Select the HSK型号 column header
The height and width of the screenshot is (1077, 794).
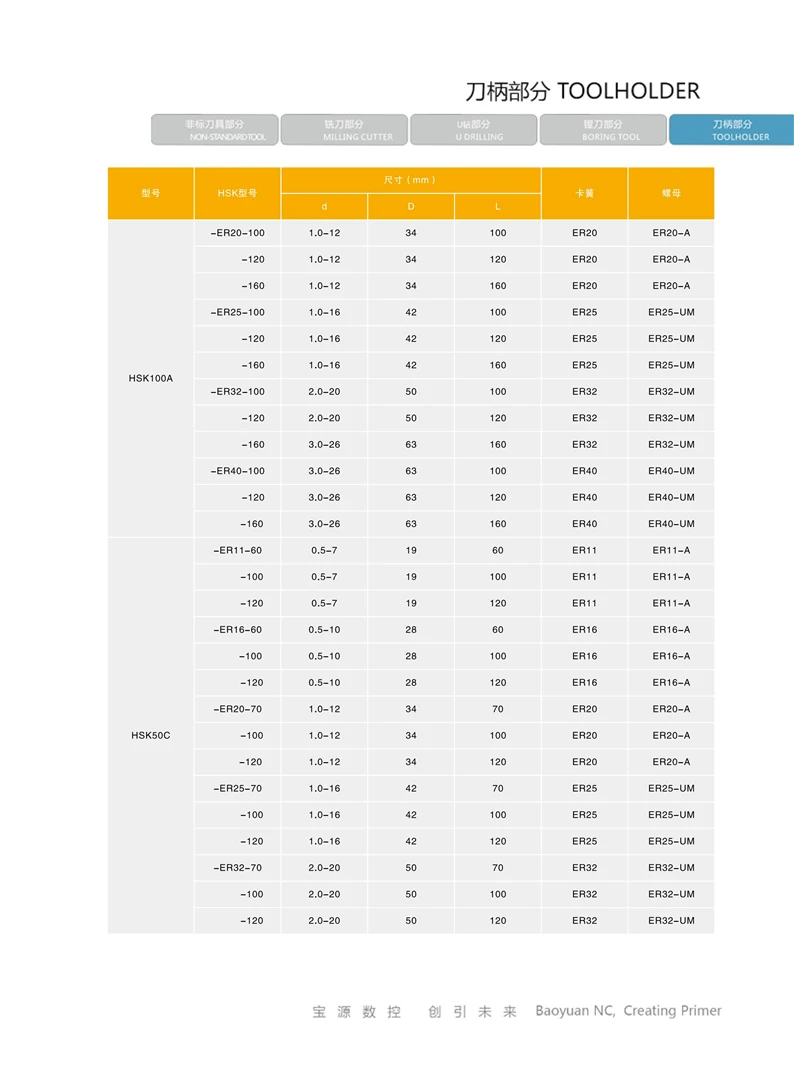[x=237, y=193]
